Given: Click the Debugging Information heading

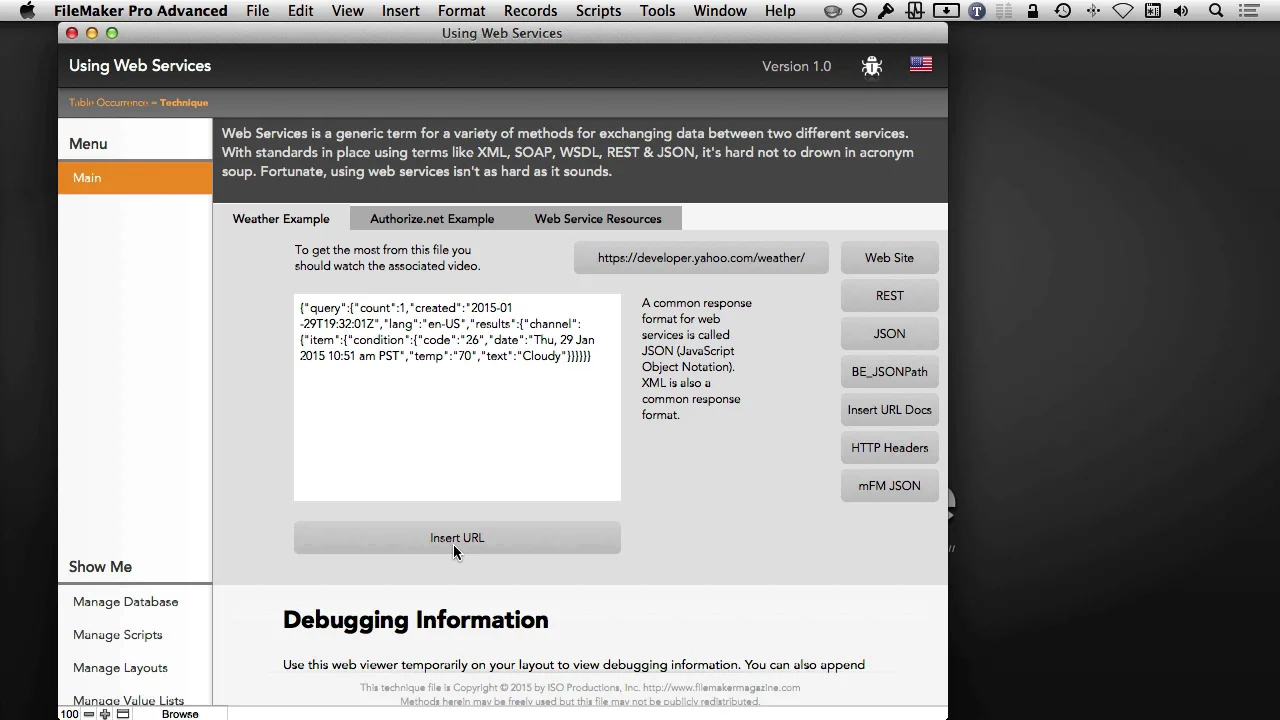Looking at the screenshot, I should (415, 620).
